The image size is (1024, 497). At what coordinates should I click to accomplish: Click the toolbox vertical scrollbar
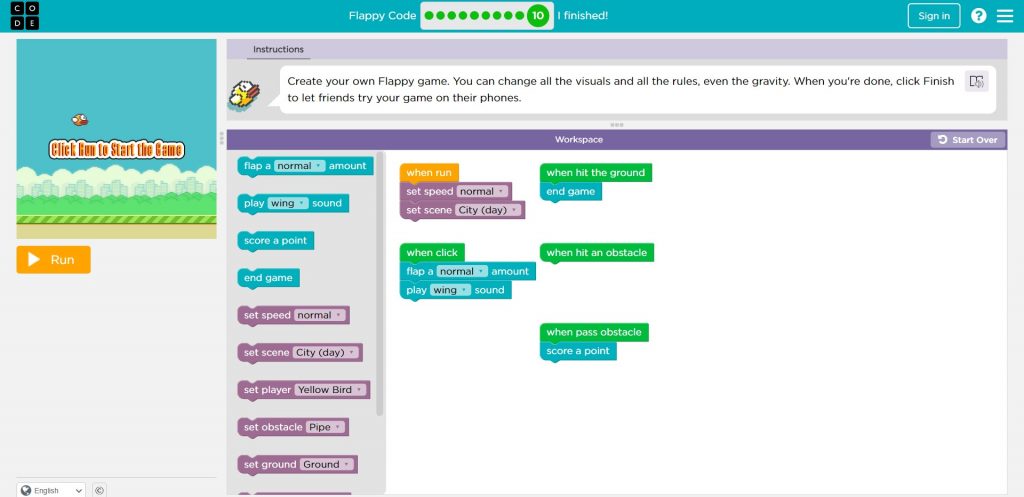tap(380, 285)
